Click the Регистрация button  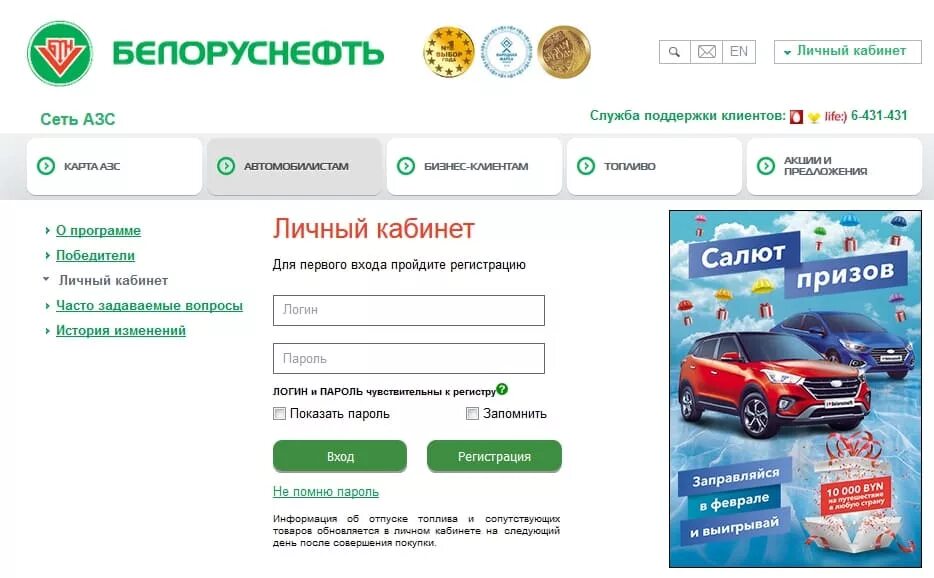tap(494, 456)
